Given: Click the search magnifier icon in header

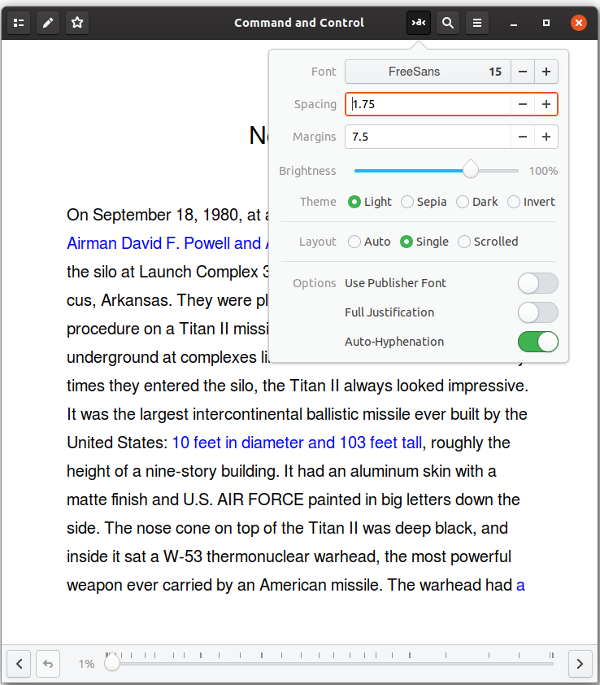Looking at the screenshot, I should tap(448, 22).
